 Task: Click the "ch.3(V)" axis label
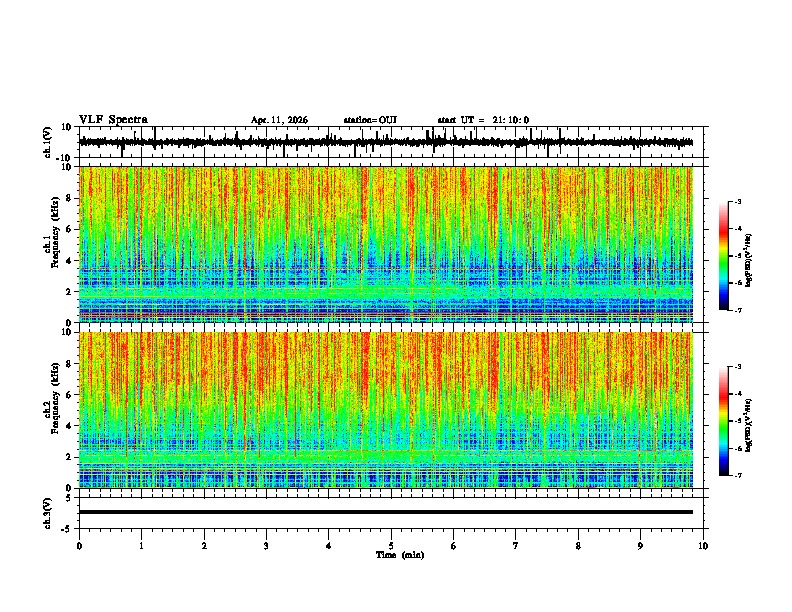48,513
